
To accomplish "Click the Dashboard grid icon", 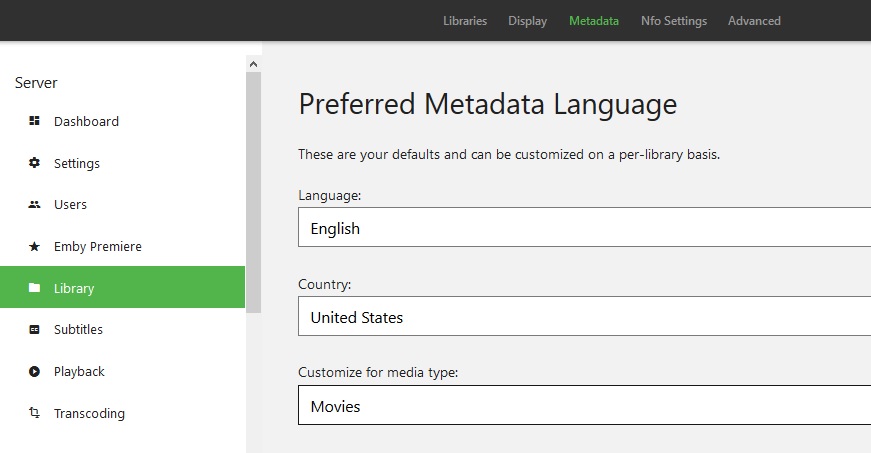I will point(34,121).
